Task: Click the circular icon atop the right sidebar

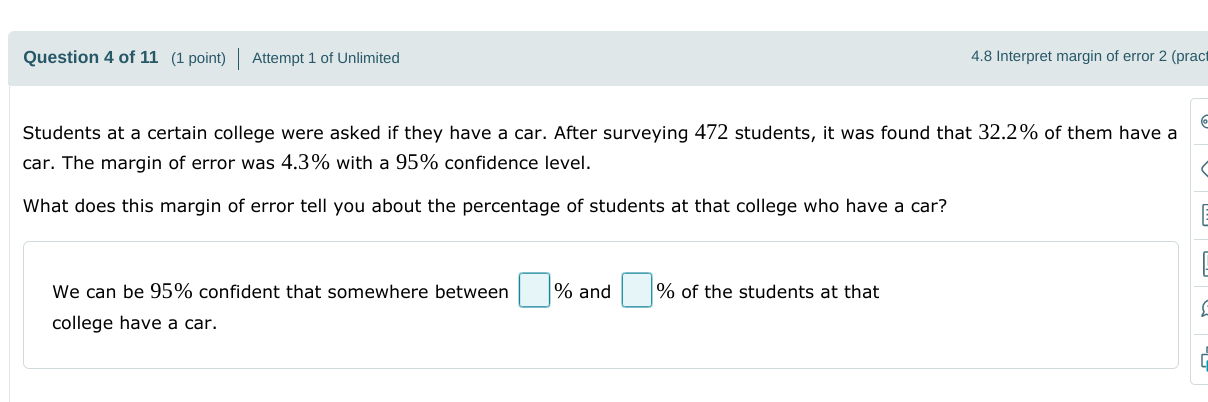Action: (x=1203, y=121)
